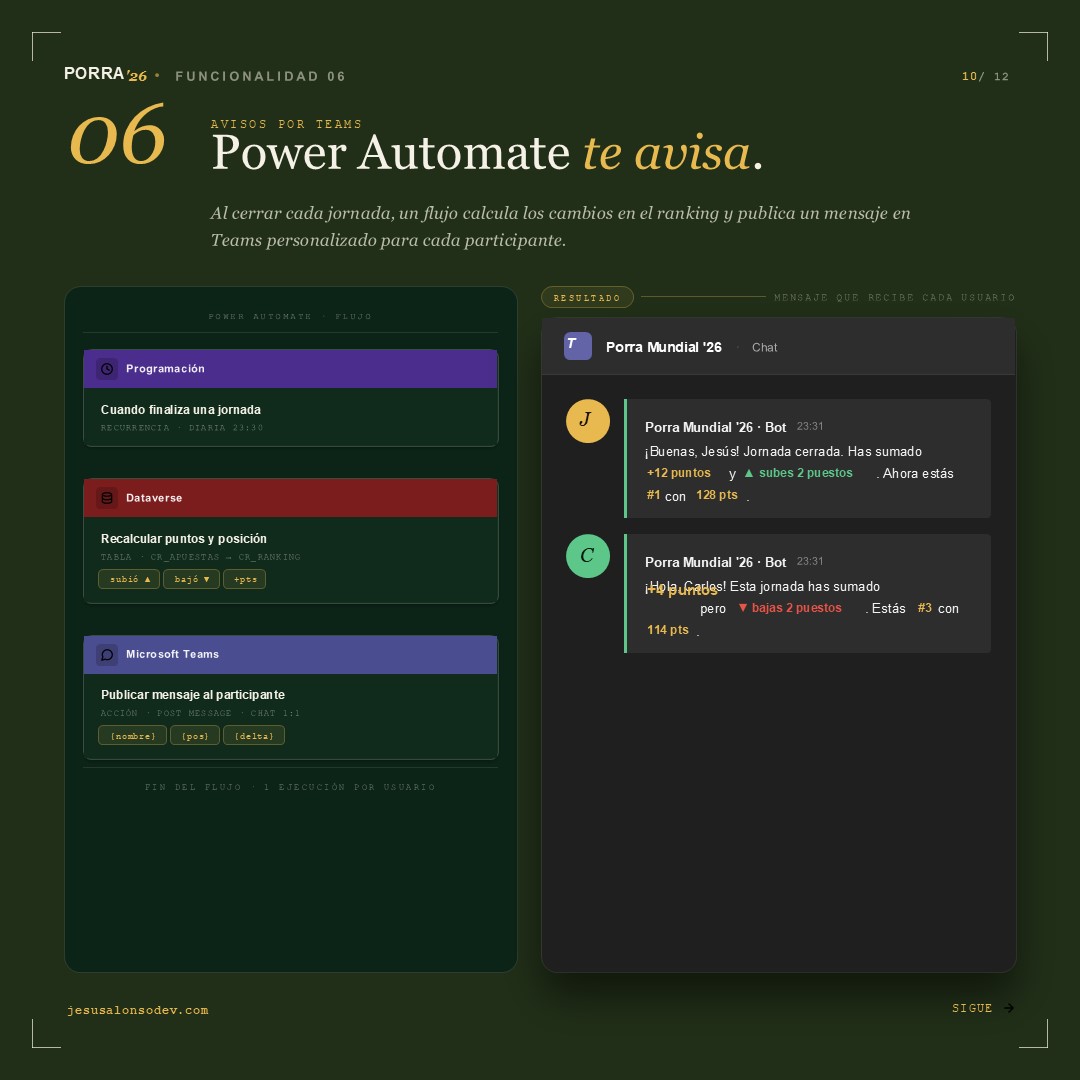This screenshot has height=1080, width=1080.
Task: Click the '10/ 12' page counter
Action: pyautogui.click(x=985, y=76)
